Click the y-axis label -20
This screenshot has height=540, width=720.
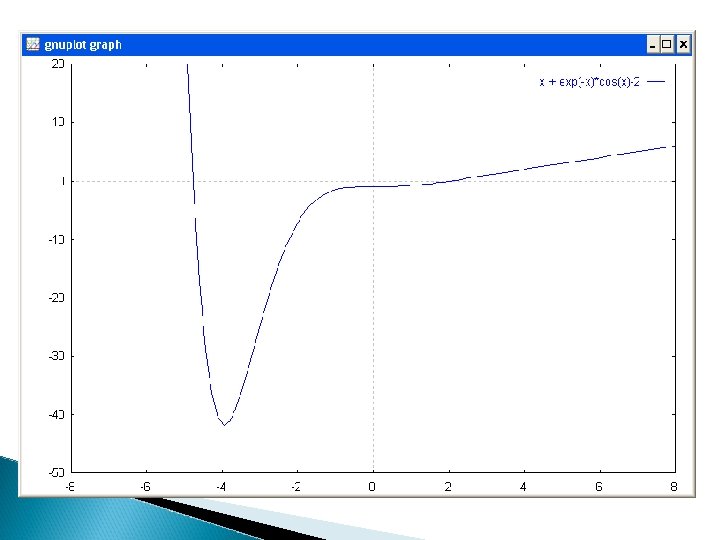(56, 298)
